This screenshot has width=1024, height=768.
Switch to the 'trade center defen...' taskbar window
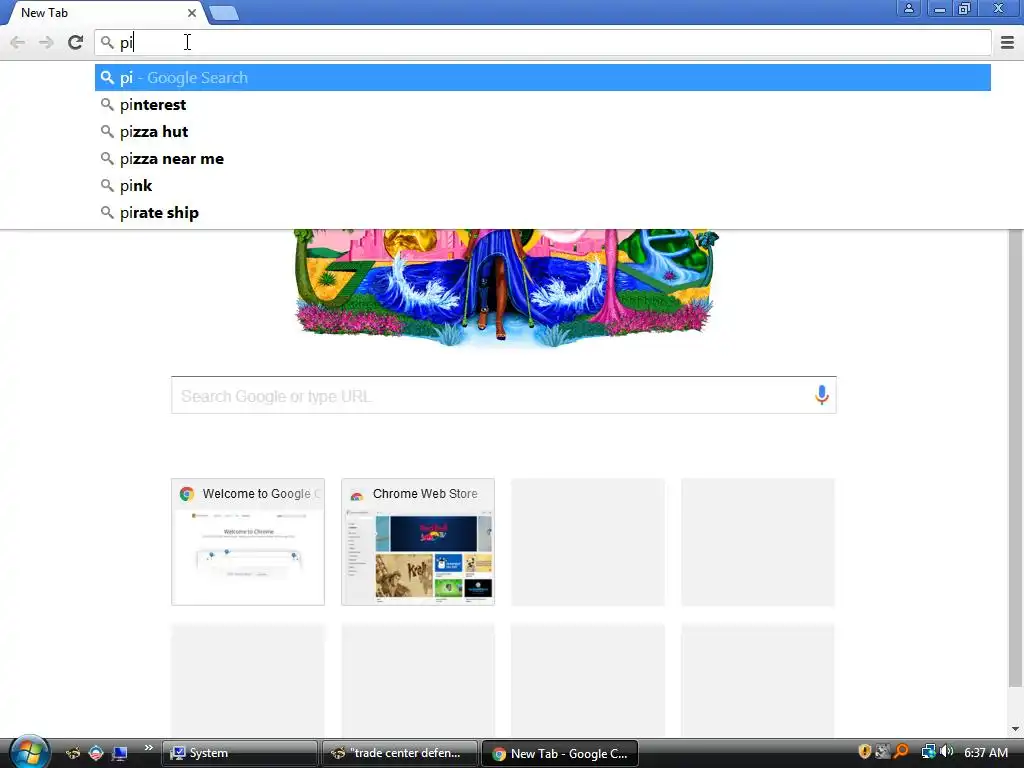[x=399, y=753]
